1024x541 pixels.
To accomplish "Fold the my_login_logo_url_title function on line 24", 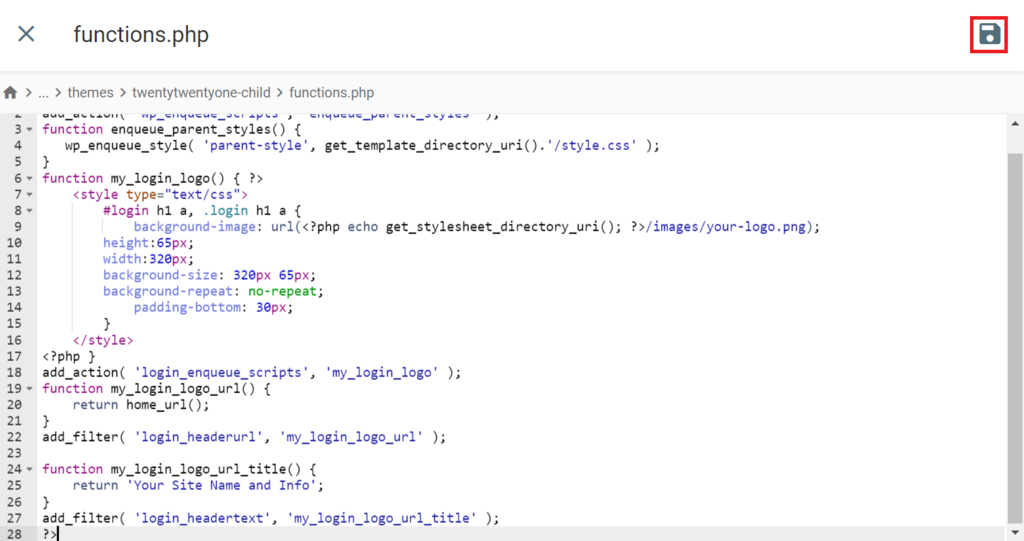I will 29,469.
